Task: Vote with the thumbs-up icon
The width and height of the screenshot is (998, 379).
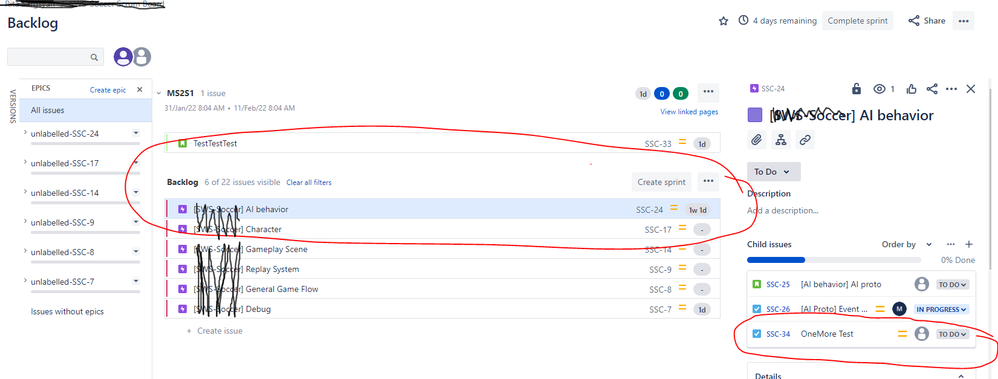Action: [912, 89]
